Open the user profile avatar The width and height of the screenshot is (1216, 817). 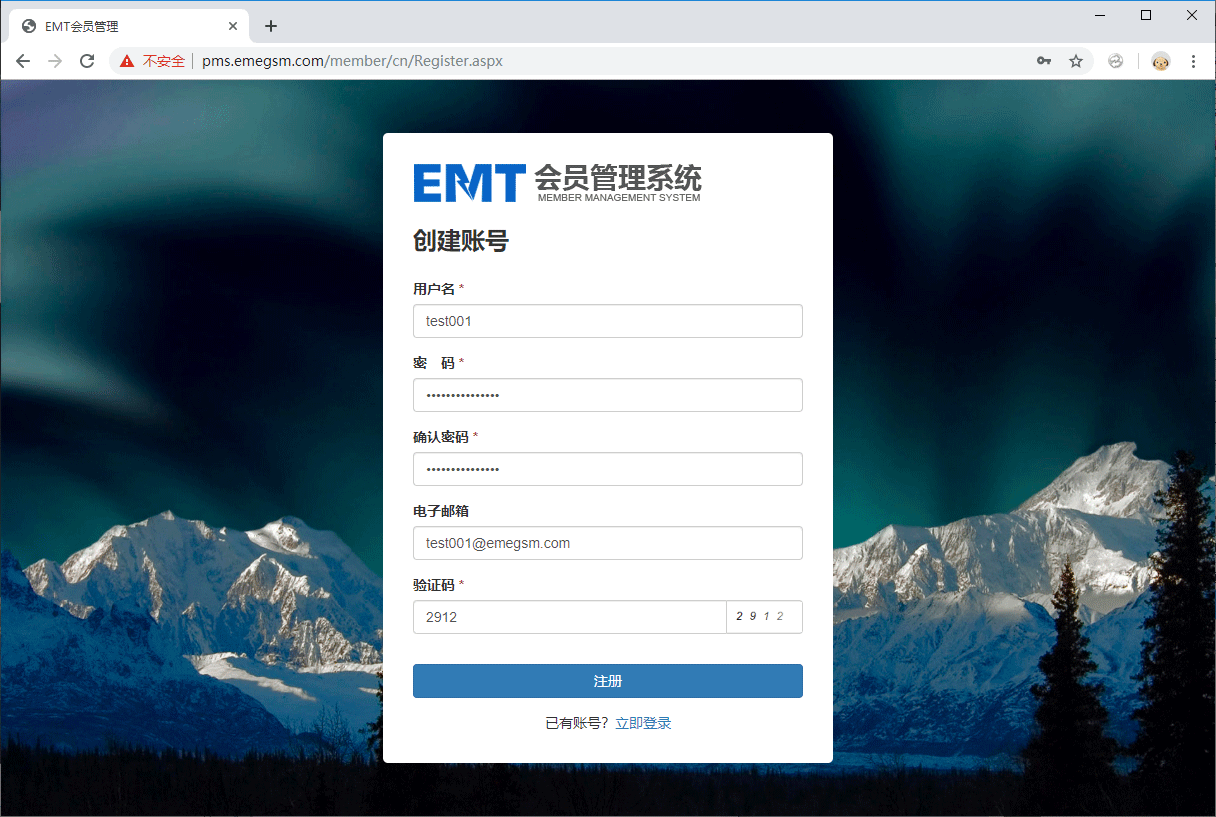(x=1160, y=61)
